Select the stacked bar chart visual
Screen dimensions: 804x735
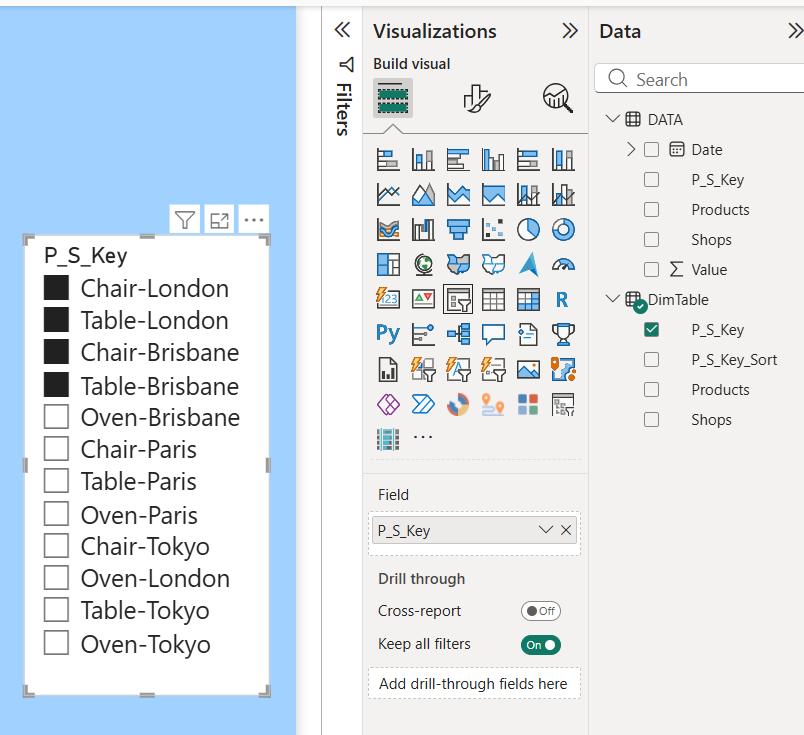pos(388,160)
